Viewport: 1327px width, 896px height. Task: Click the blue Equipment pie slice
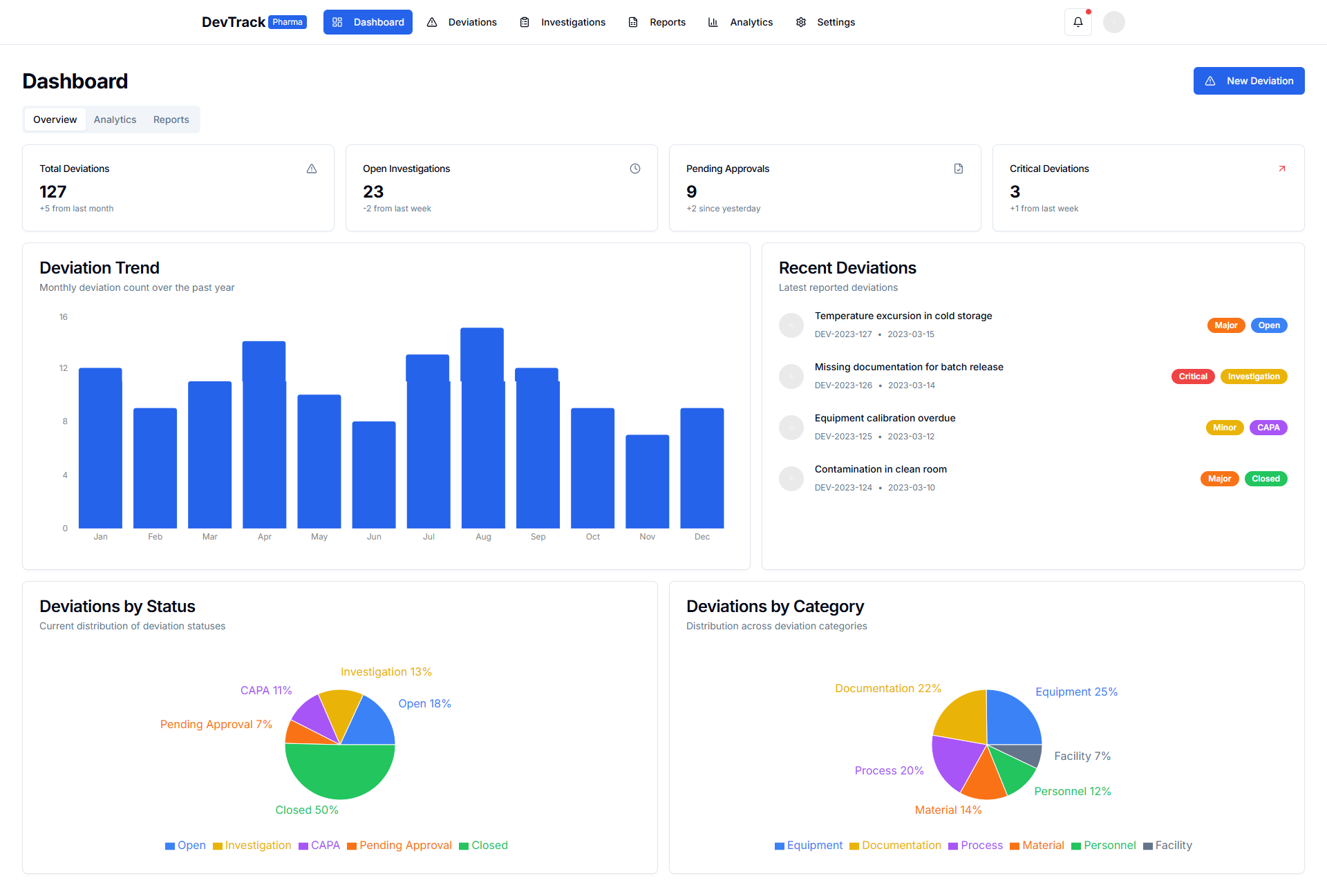pos(1013,718)
